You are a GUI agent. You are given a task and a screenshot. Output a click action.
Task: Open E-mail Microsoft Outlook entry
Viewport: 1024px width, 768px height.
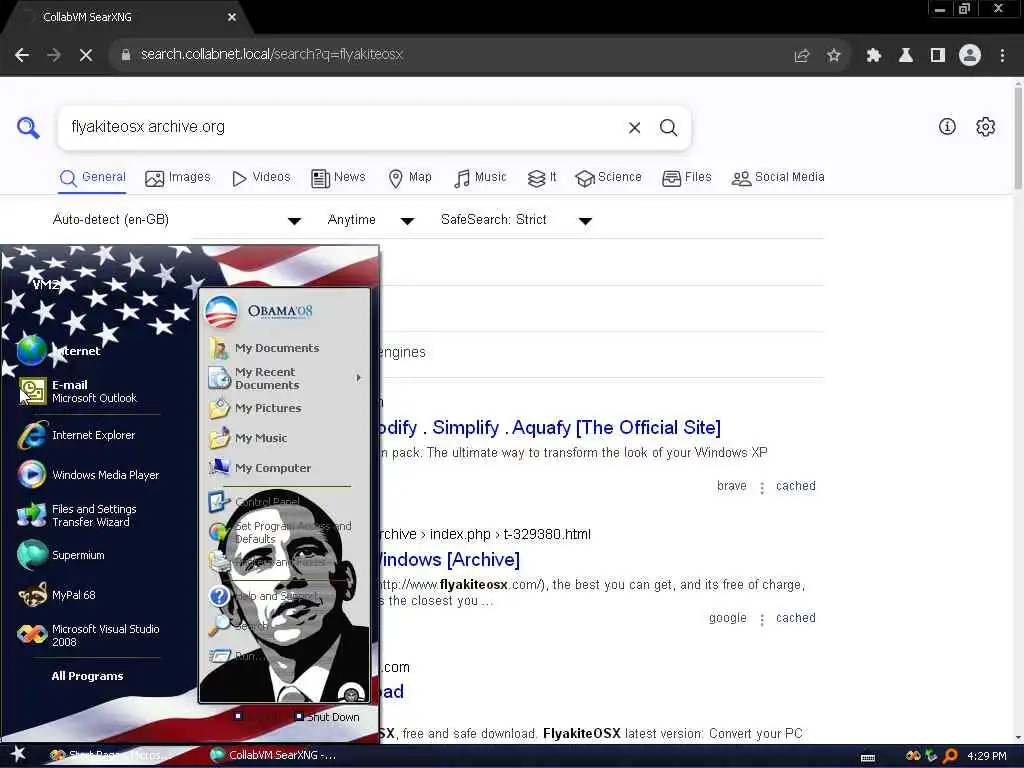[x=88, y=391]
